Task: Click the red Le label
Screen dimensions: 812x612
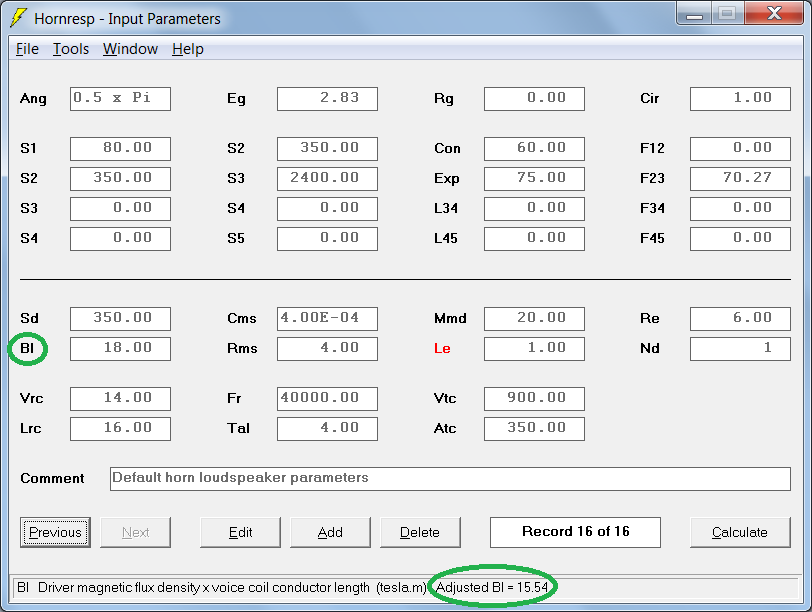Action: [x=442, y=349]
